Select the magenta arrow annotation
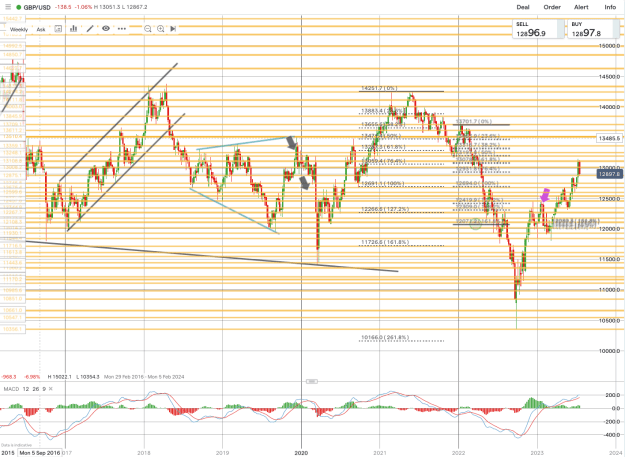Screen dimensions: 625x457 click(x=545, y=195)
